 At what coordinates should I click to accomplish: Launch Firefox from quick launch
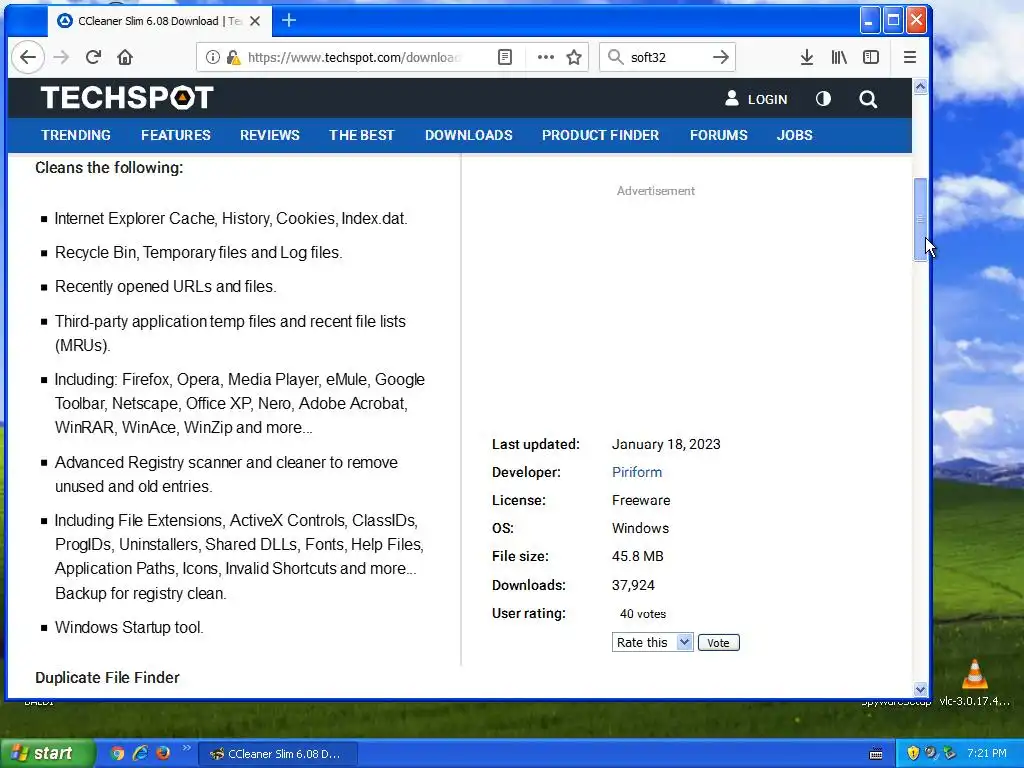coord(163,753)
